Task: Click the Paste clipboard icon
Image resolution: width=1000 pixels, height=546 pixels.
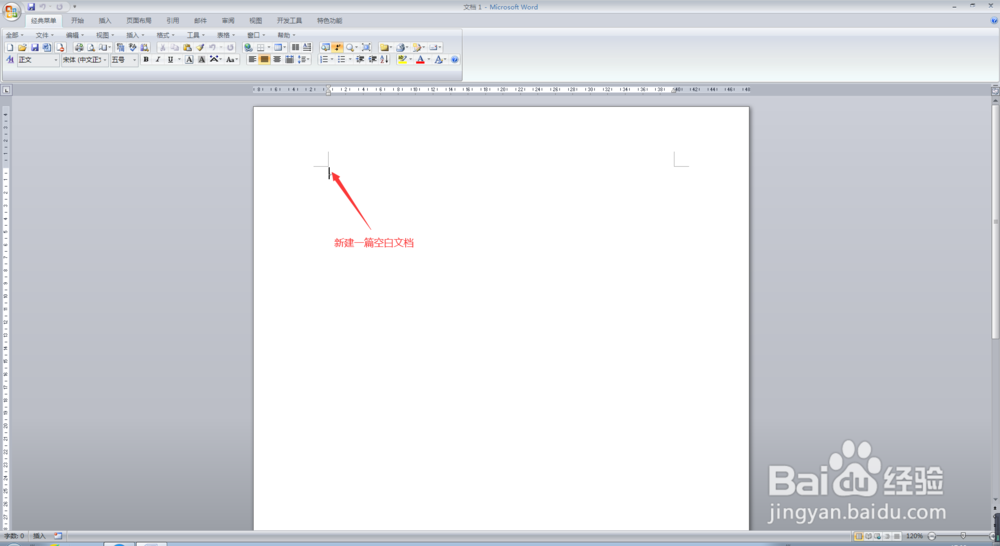Action: point(187,47)
